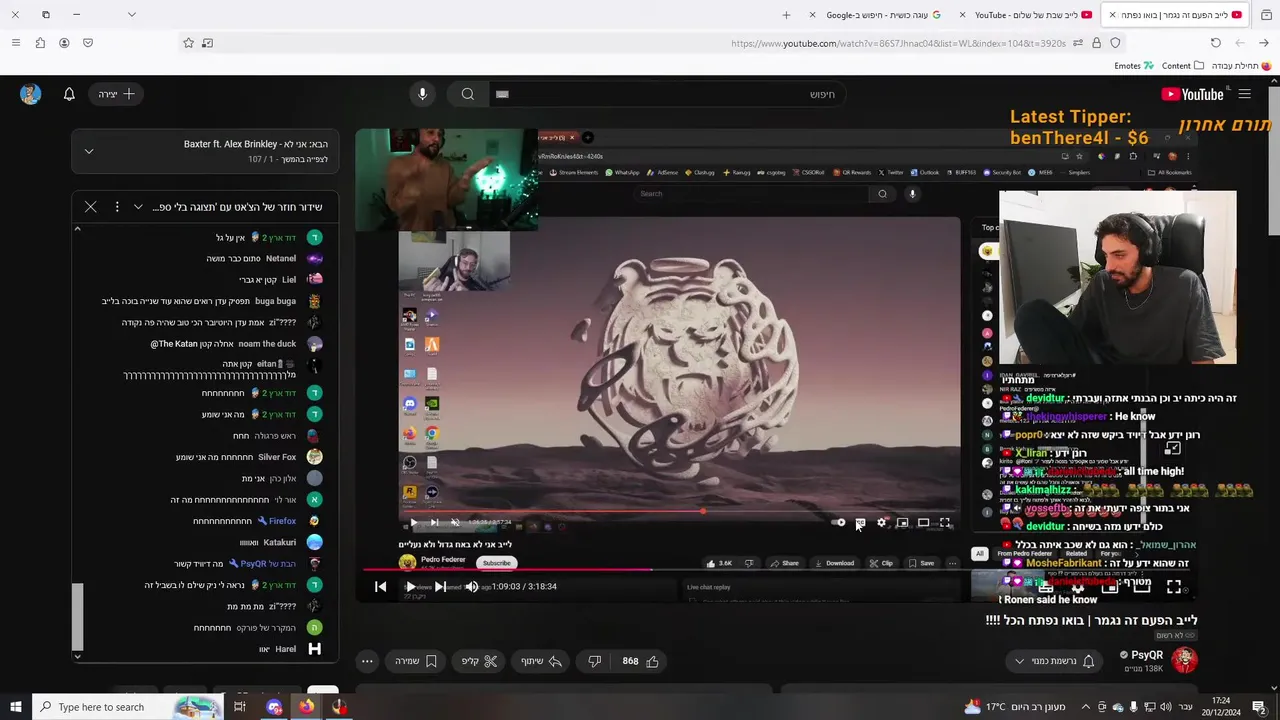Save the video (שמירה)
1280x720 pixels.
(x=416, y=661)
